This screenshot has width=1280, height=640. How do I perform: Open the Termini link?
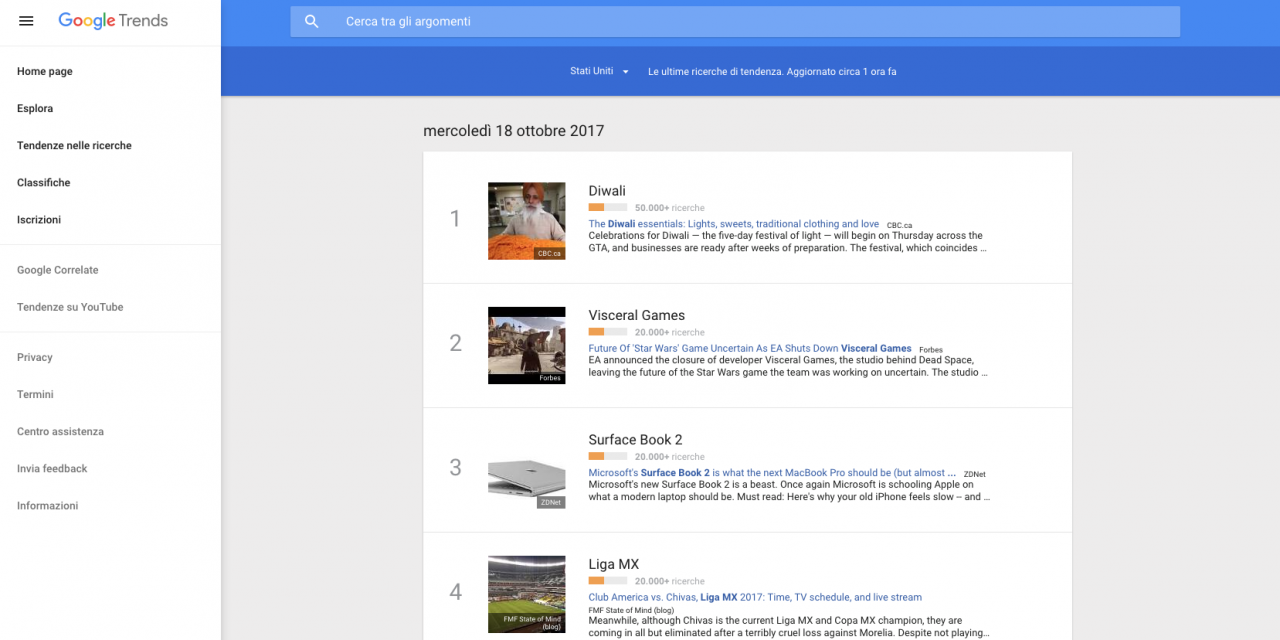[35, 394]
